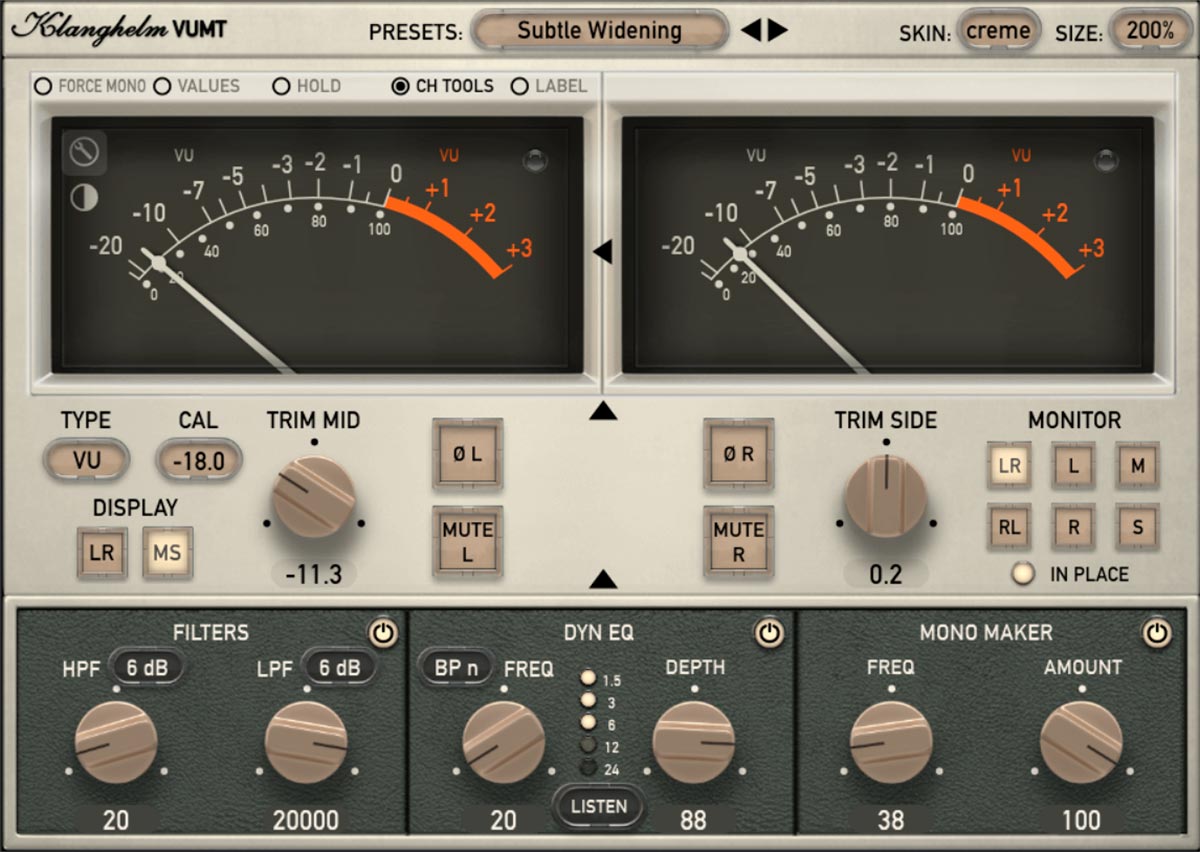
Task: Set MONITOR to S
Action: [1137, 527]
